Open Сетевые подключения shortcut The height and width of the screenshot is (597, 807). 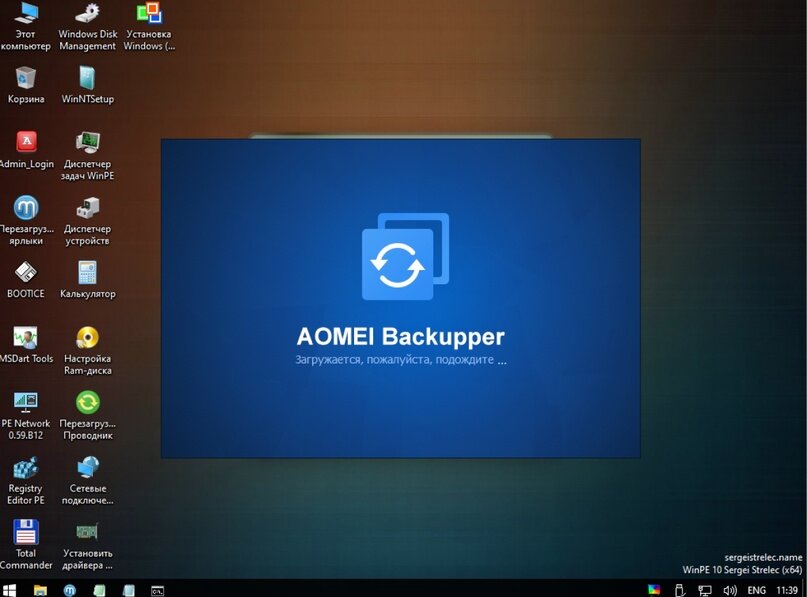[x=87, y=480]
